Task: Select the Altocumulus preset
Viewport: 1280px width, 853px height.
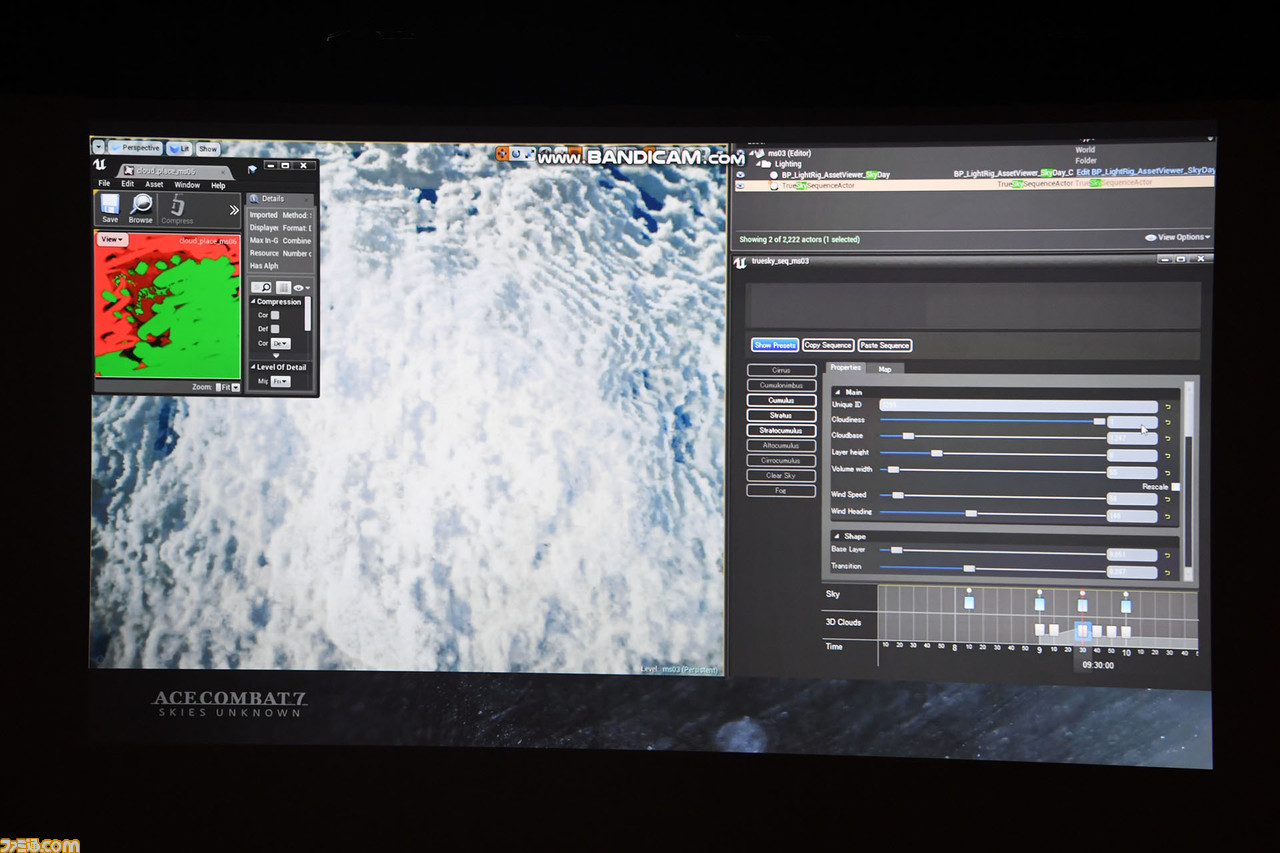Action: pyautogui.click(x=781, y=445)
